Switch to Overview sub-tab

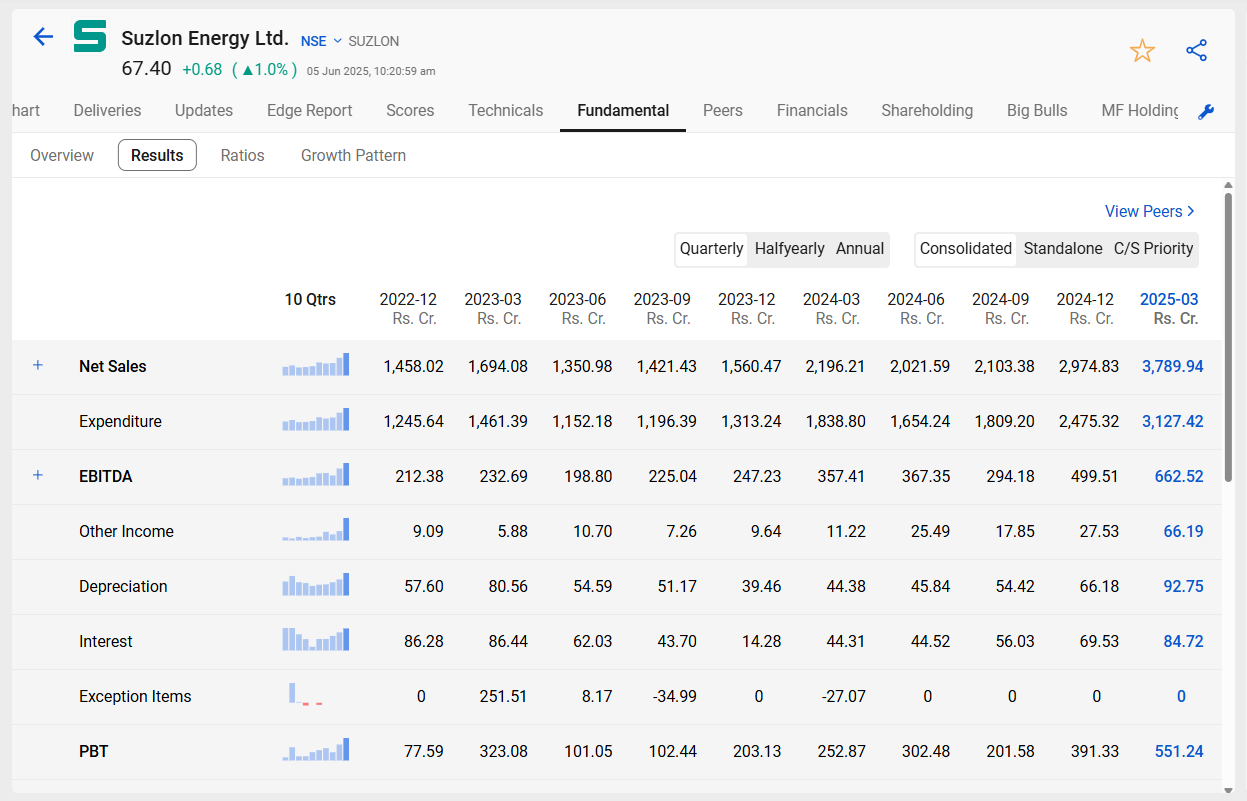(62, 155)
